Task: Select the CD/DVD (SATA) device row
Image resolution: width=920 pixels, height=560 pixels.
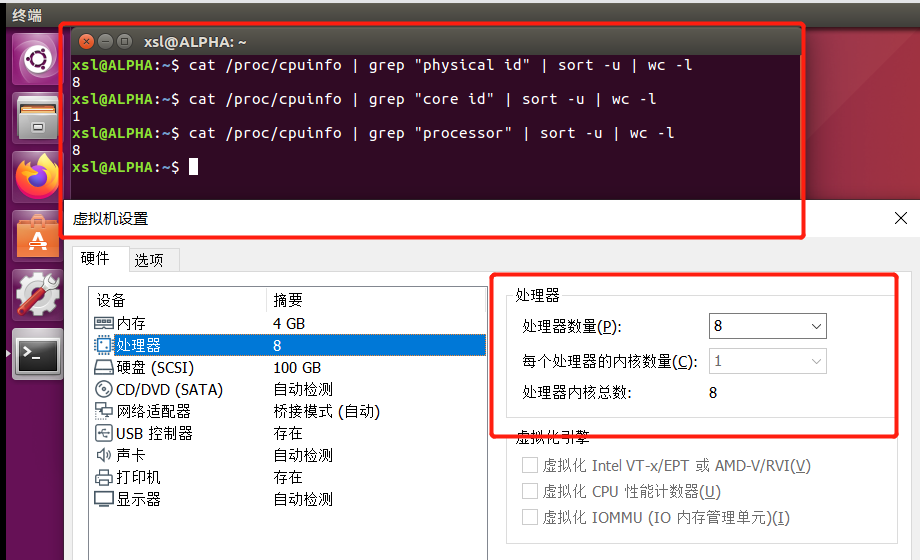Action: pyautogui.click(x=288, y=389)
